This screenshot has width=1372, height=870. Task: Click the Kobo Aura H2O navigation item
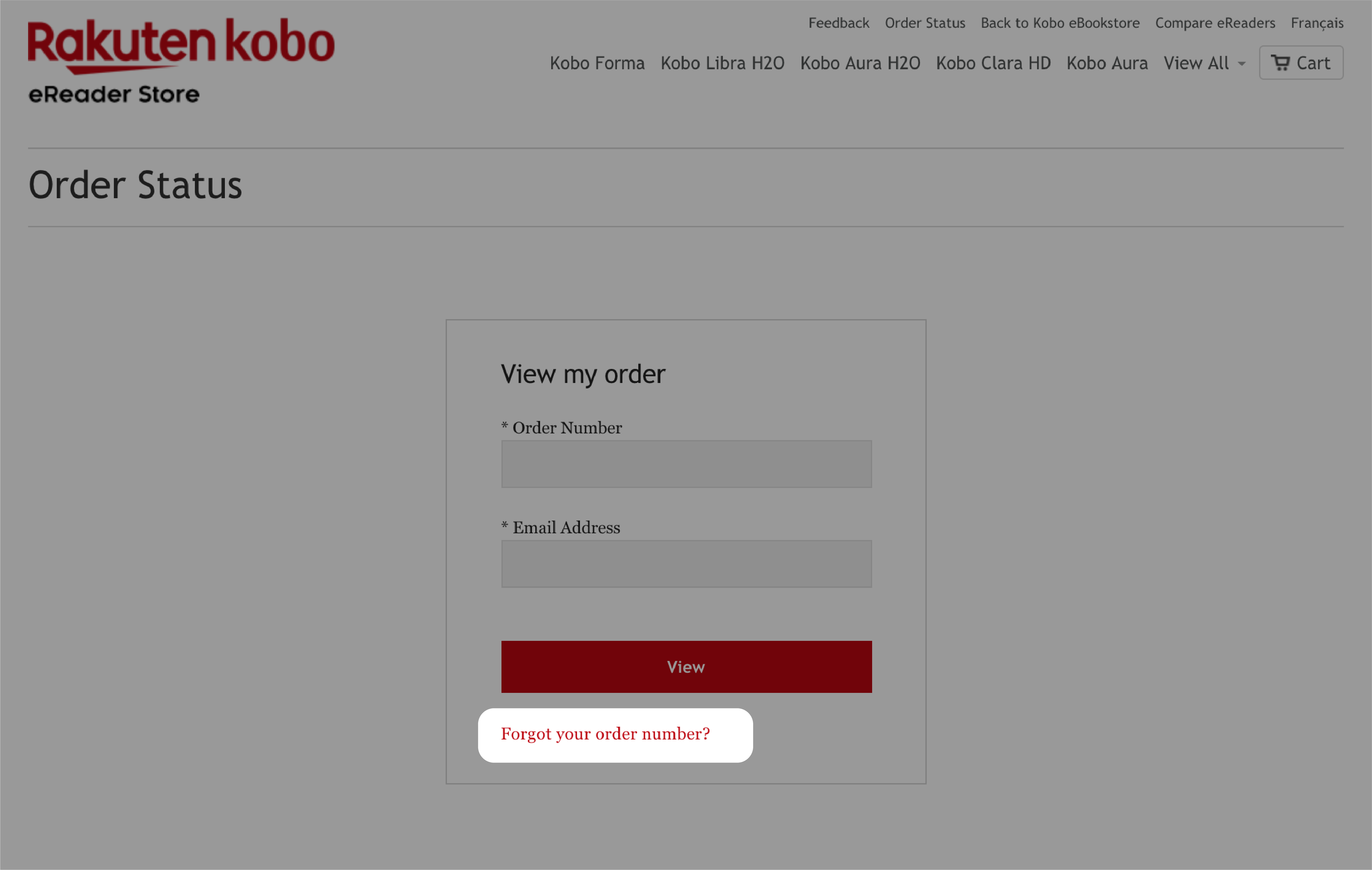click(860, 62)
